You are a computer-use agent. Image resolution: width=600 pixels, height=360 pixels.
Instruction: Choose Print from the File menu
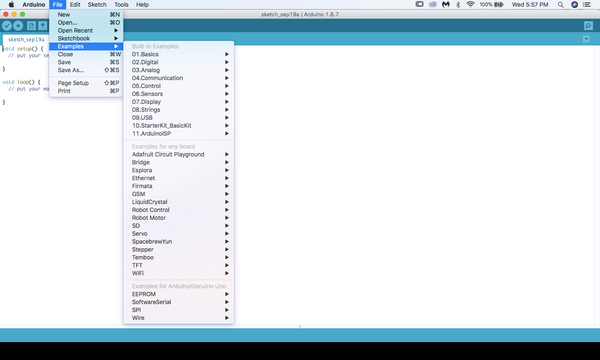point(86,91)
